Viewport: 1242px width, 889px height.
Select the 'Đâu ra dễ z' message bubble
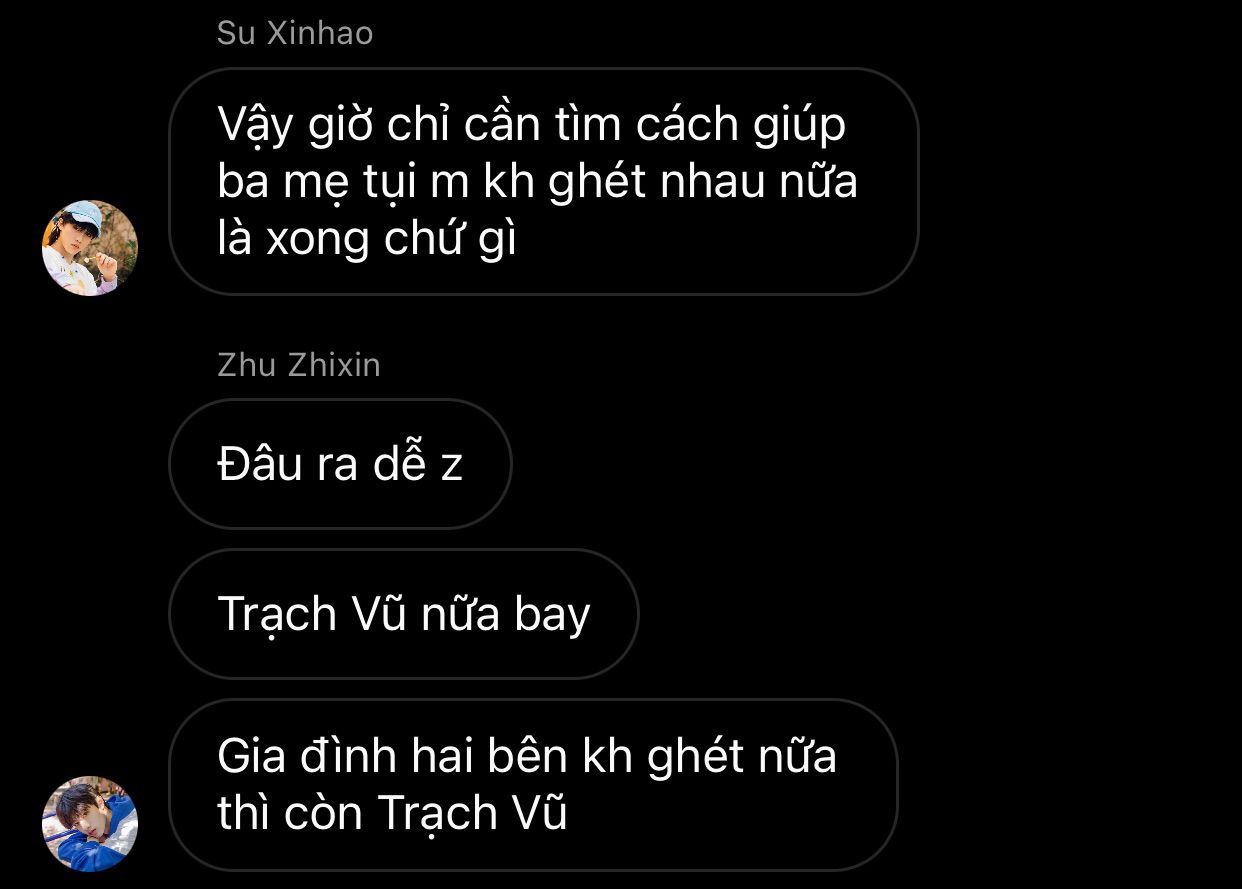point(340,464)
